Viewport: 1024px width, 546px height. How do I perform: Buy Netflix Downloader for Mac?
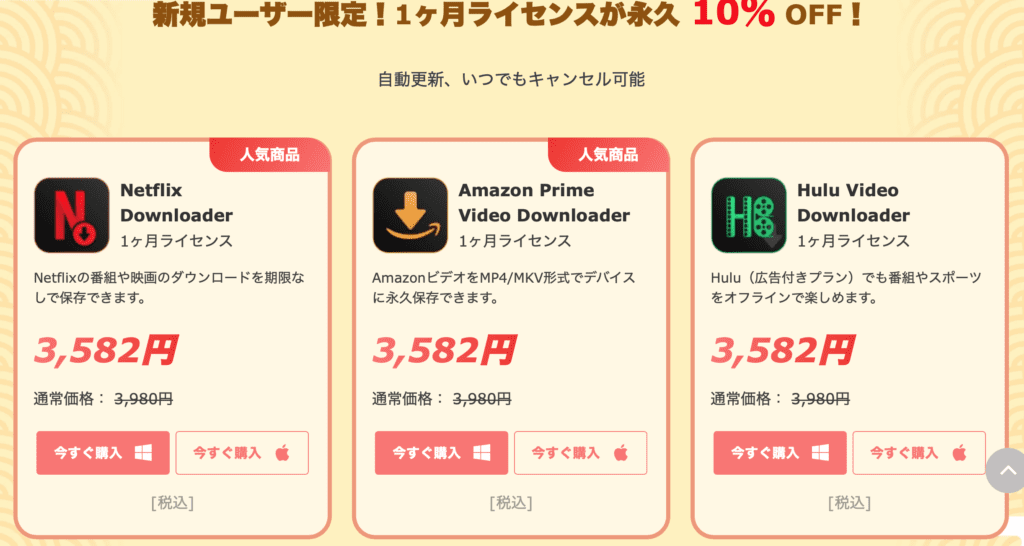tap(242, 453)
